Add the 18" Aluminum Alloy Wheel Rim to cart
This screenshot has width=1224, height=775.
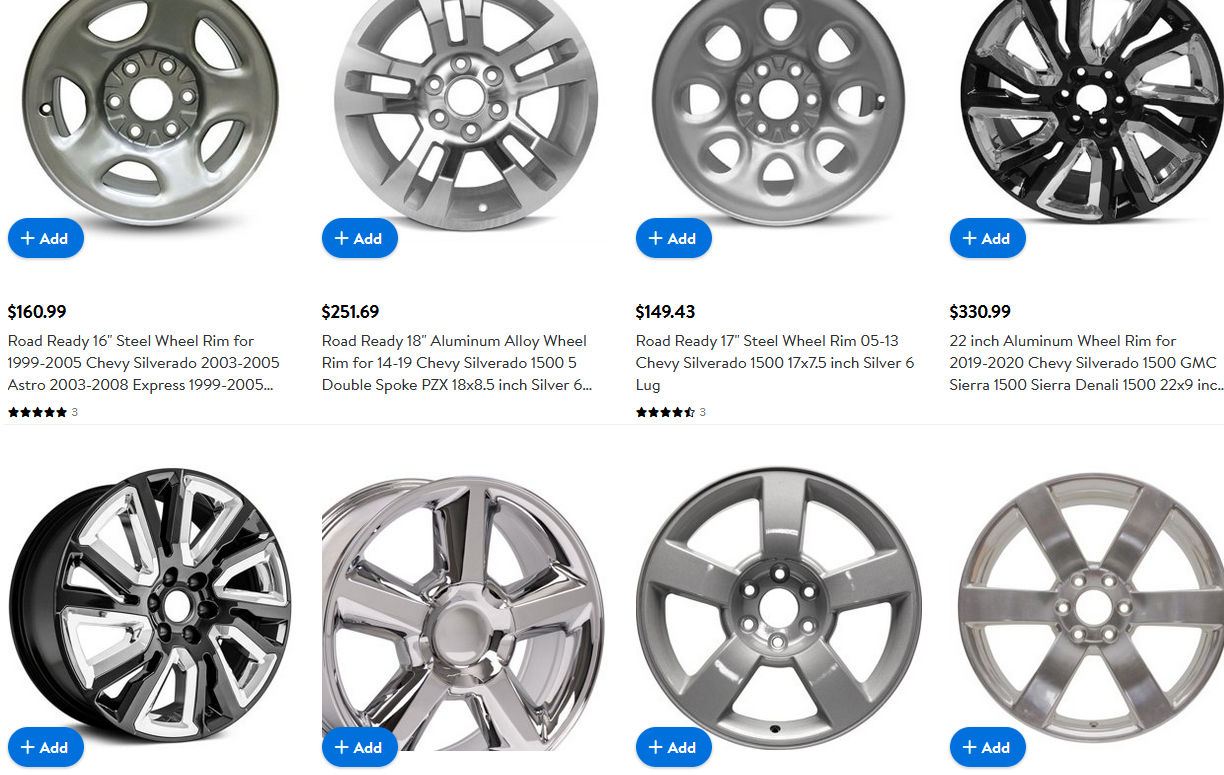pos(359,238)
